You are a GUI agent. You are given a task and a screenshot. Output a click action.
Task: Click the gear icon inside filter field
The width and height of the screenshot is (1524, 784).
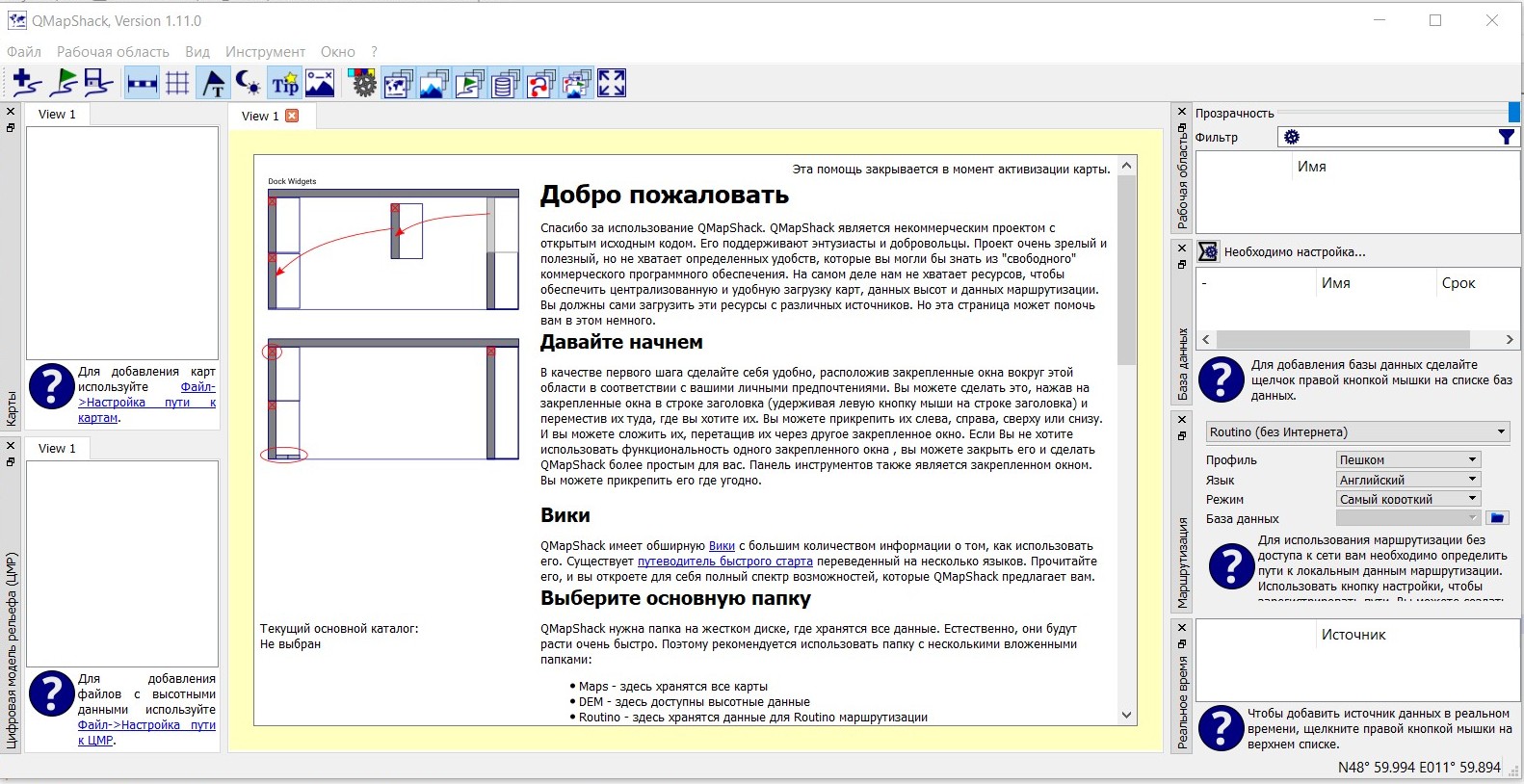[x=1292, y=138]
